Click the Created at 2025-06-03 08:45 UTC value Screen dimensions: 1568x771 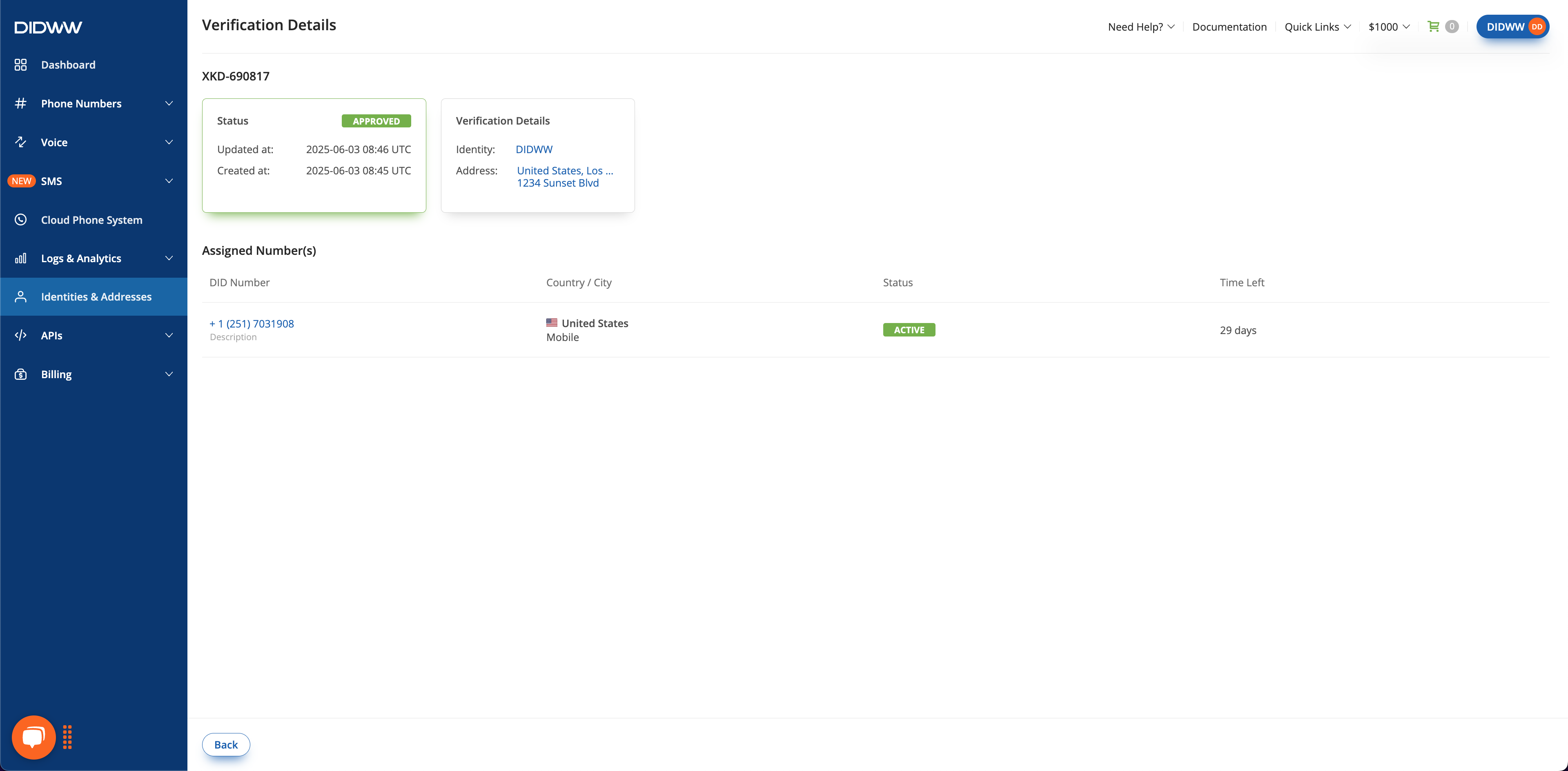coord(359,170)
